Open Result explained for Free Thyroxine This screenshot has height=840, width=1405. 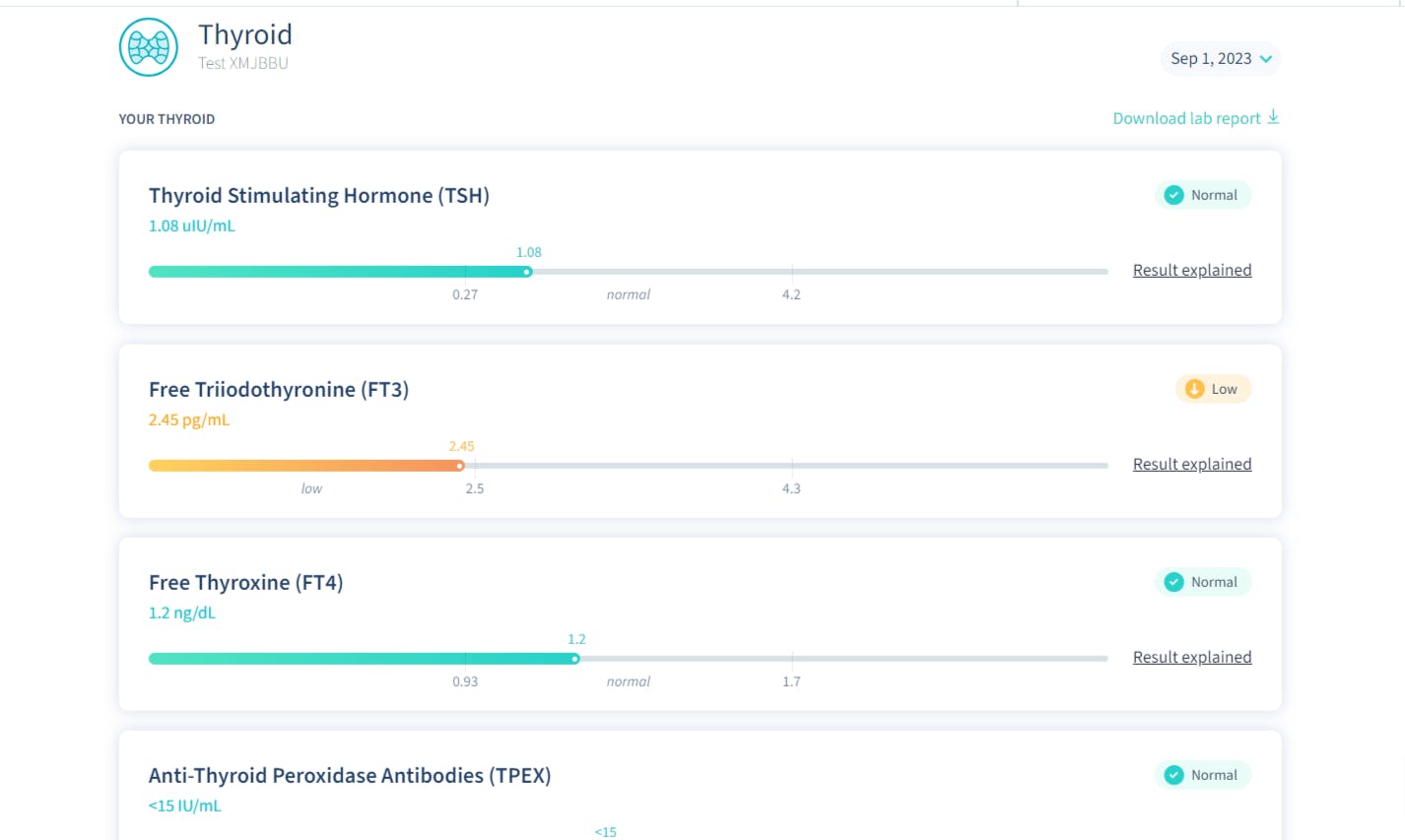tap(1191, 657)
